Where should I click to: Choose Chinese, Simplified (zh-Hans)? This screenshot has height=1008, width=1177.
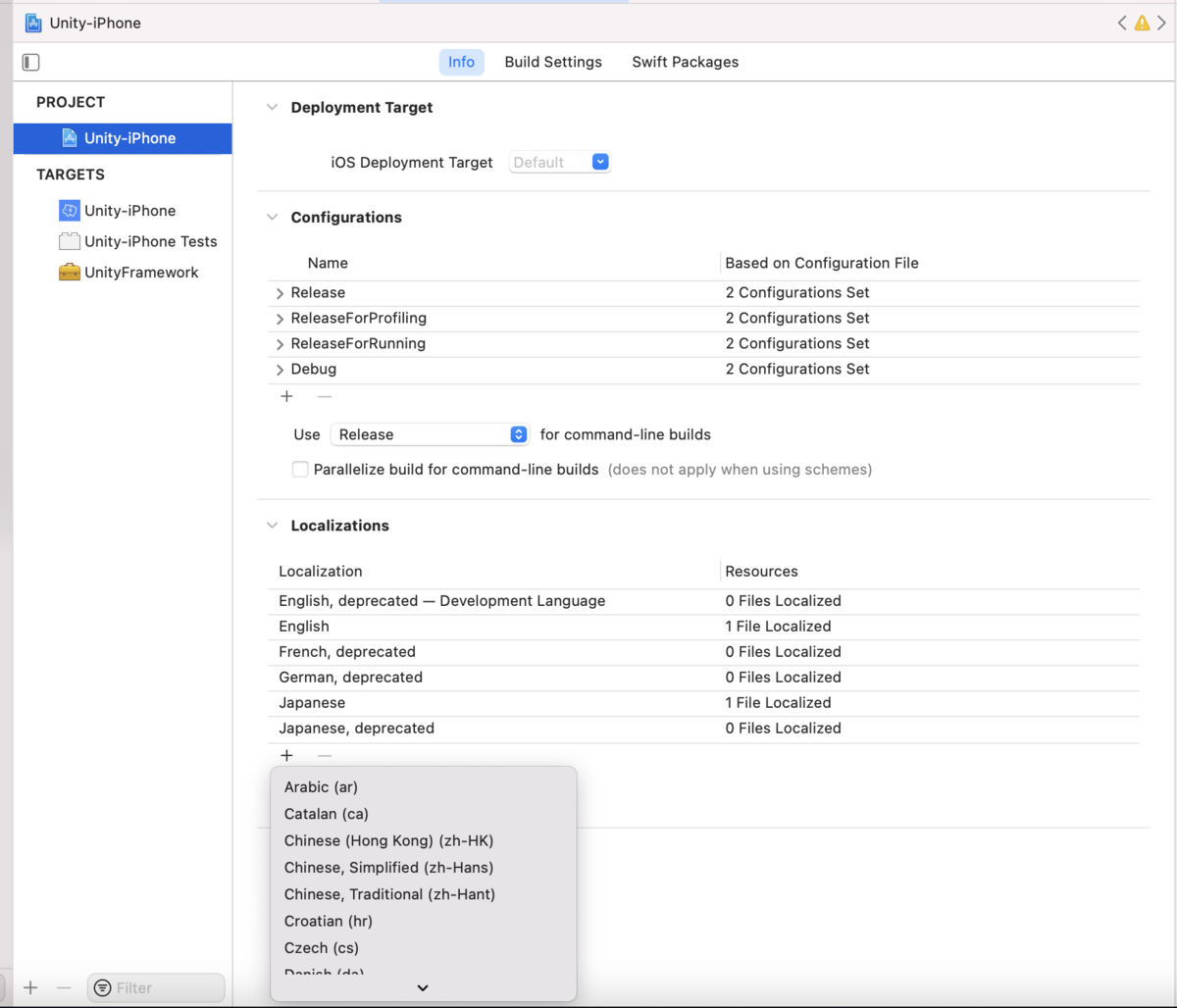(x=423, y=868)
